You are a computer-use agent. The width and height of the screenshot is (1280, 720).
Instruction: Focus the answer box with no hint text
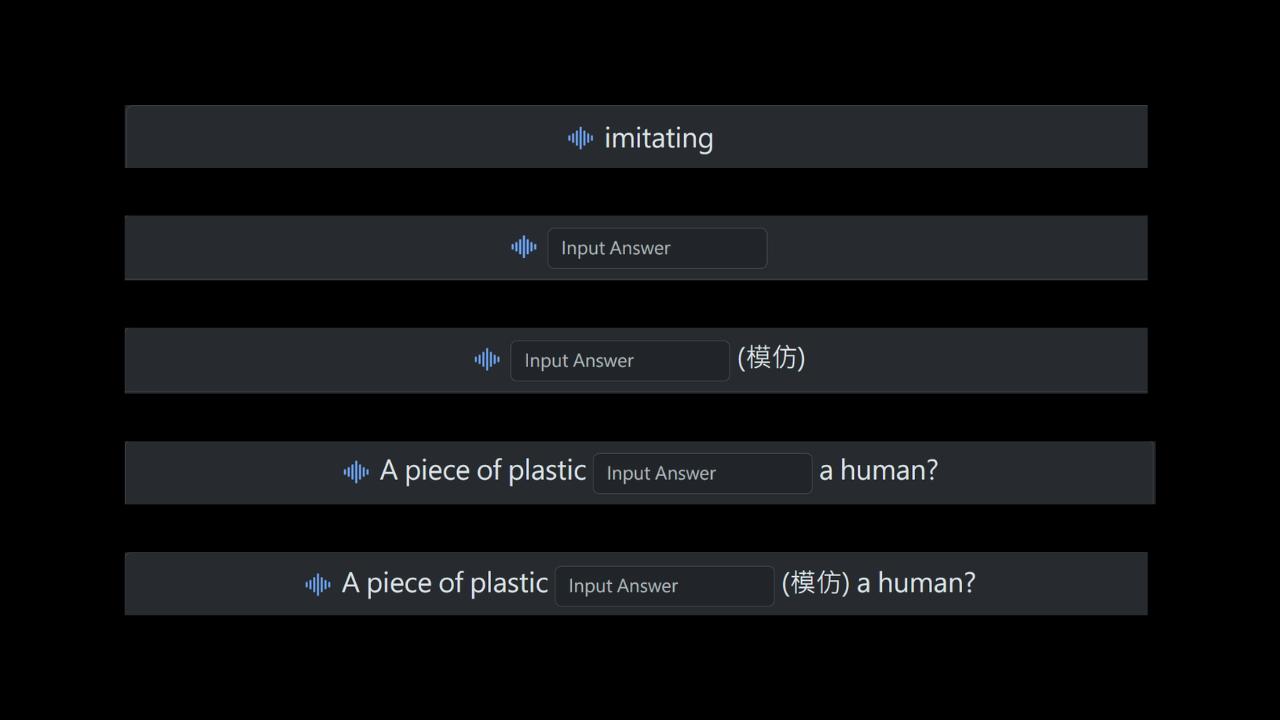coord(657,248)
